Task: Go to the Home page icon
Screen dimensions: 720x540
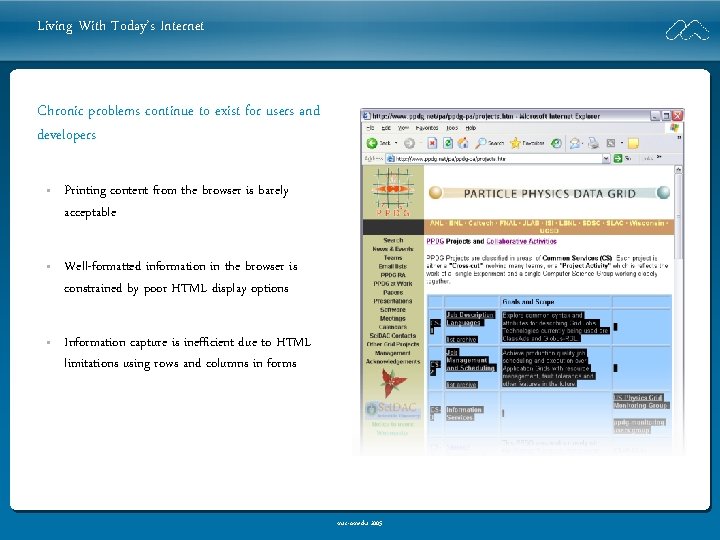Action: click(463, 143)
